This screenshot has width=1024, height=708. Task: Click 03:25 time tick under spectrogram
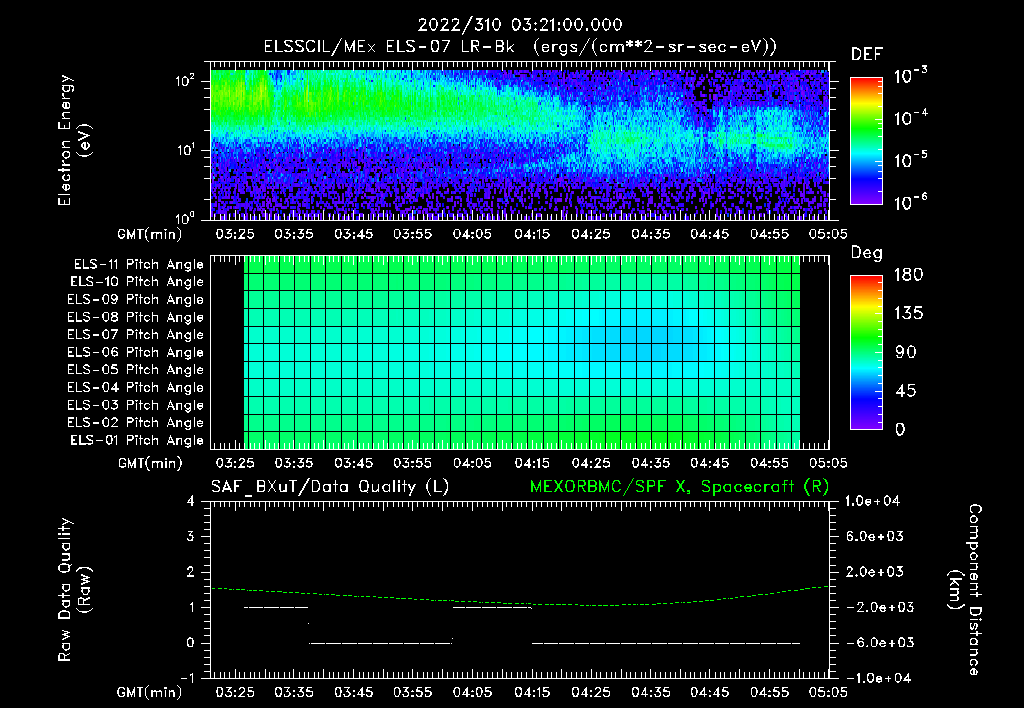[234, 234]
